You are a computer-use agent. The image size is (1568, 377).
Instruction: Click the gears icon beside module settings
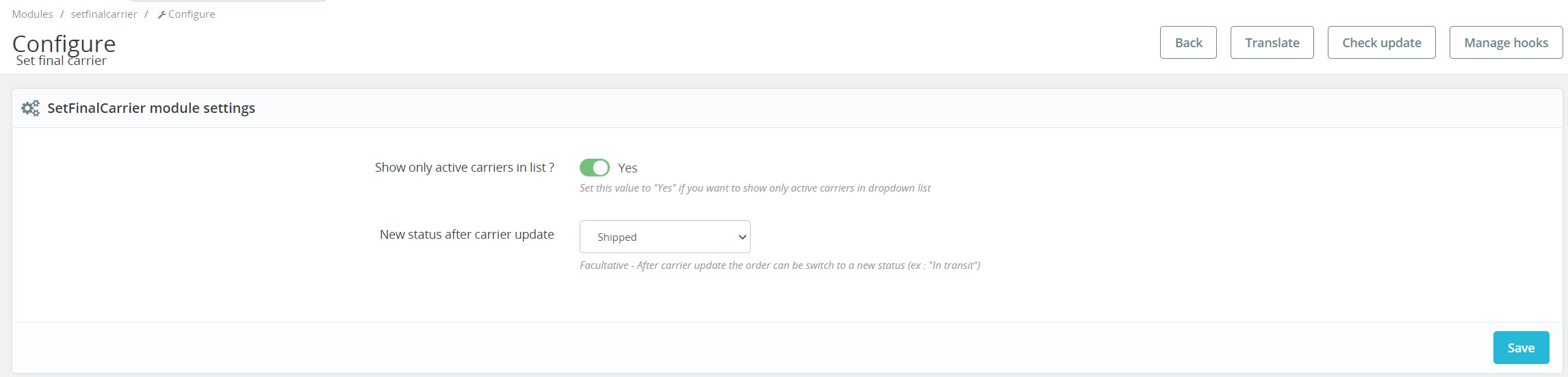pyautogui.click(x=31, y=108)
